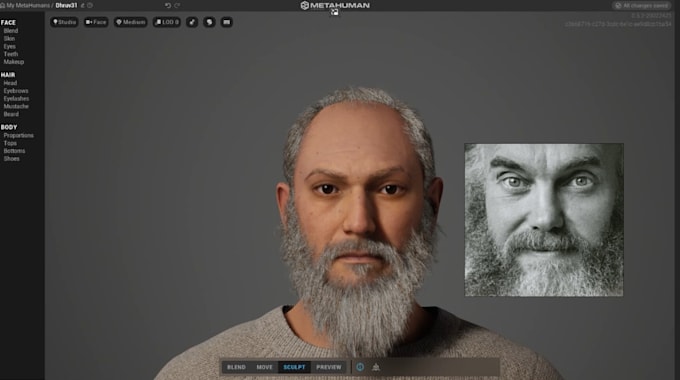The height and width of the screenshot is (380, 680).
Task: Open the Skin section under Face
Action: pos(9,39)
